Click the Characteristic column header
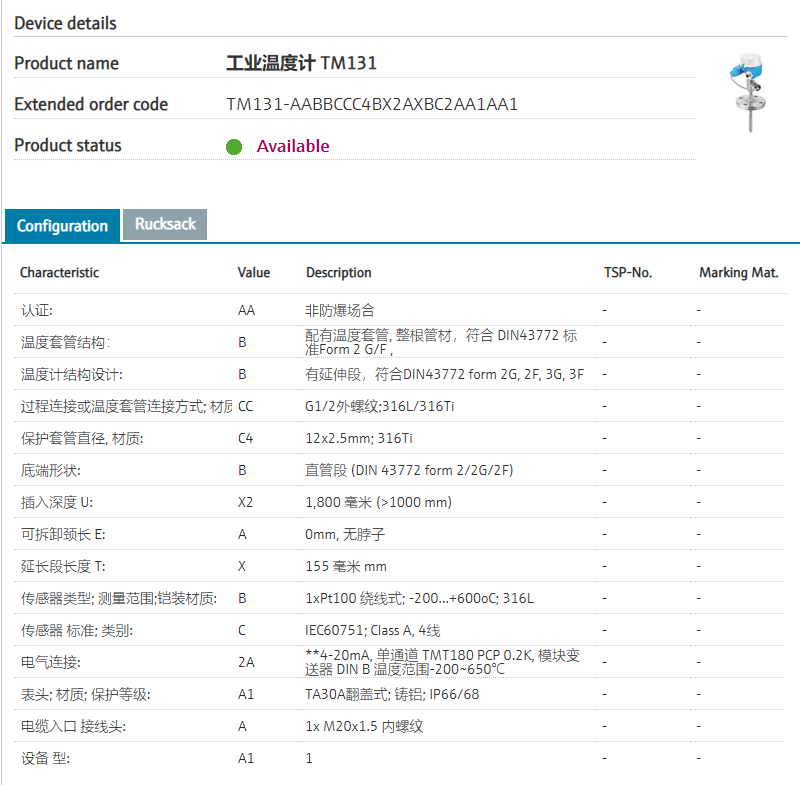Viewport: 800px width, 785px height. pos(59,273)
